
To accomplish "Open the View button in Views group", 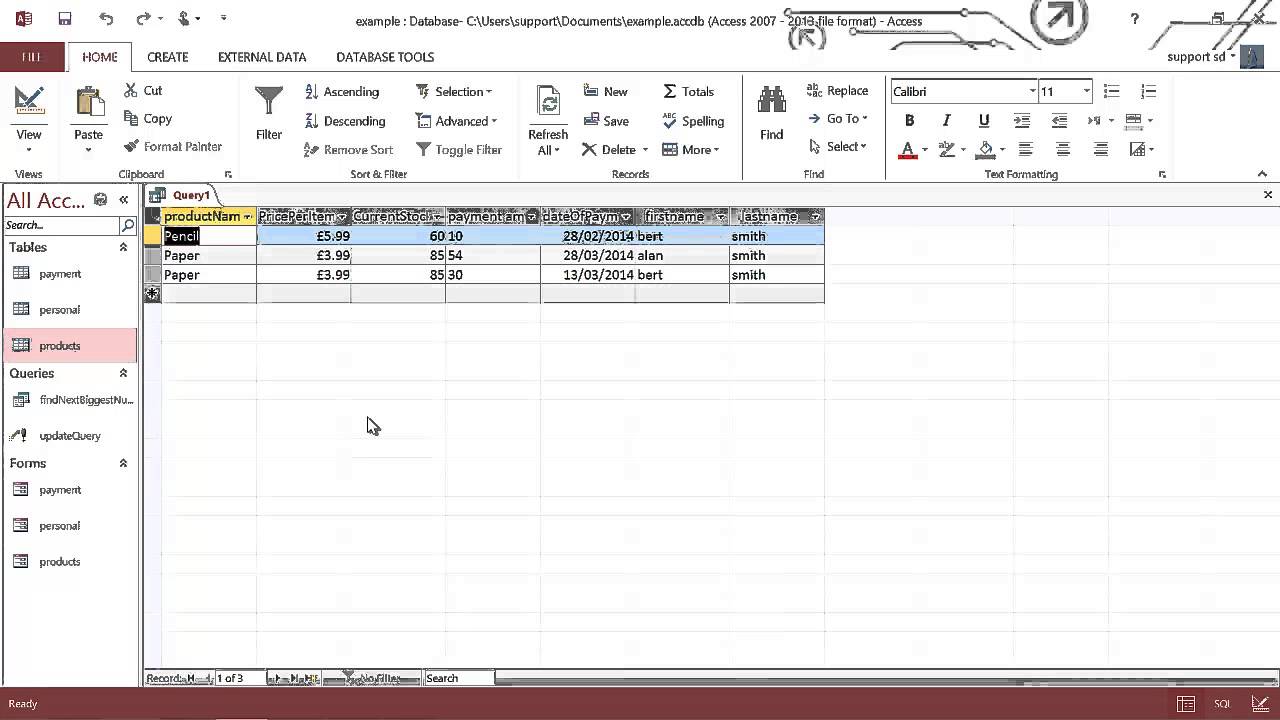I will coord(29,118).
